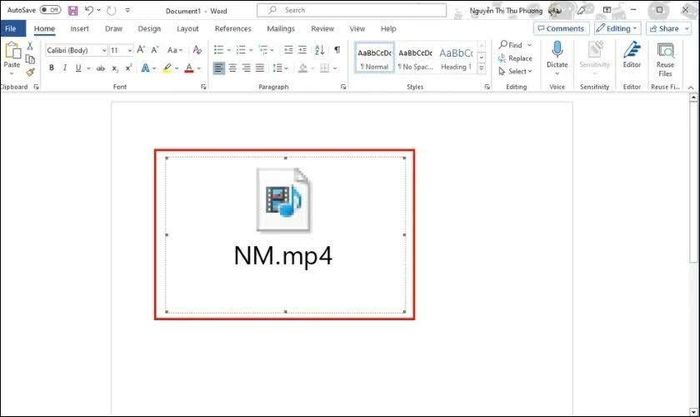Open Change Case dropdown
Viewport: 700px width, 417px height.
[175, 50]
